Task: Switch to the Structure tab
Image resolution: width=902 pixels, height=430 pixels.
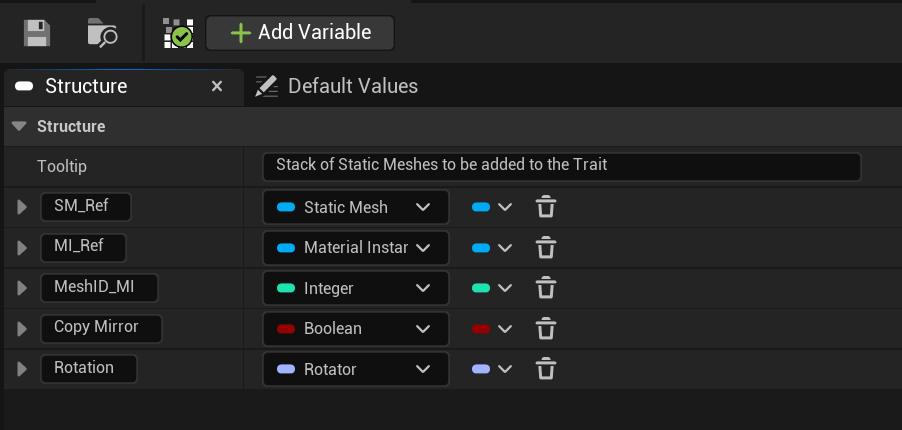Action: [86, 86]
